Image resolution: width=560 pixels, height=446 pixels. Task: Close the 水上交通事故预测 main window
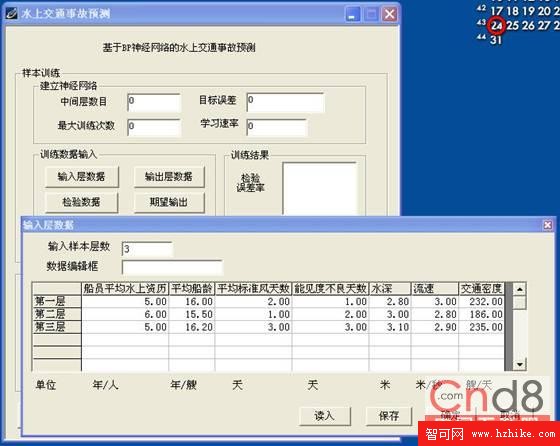point(389,14)
